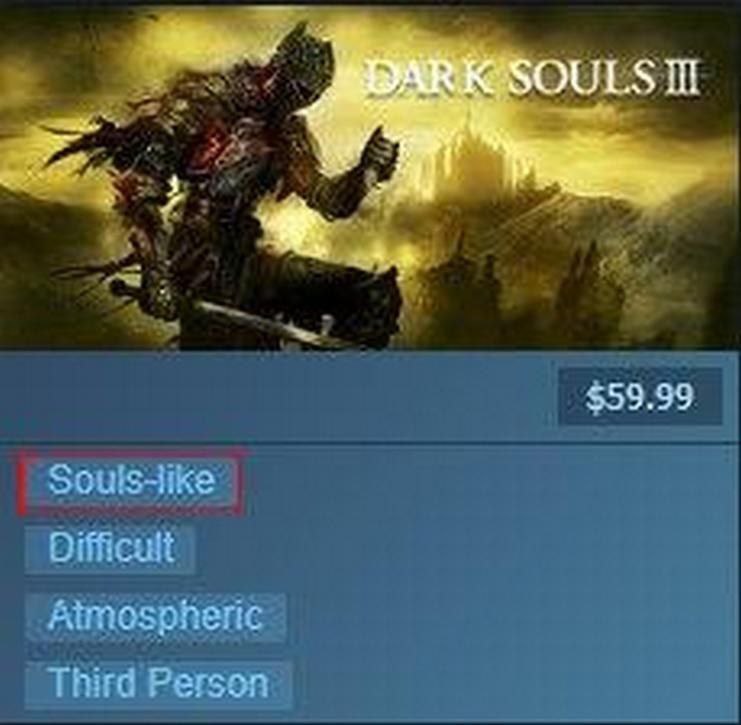Browse games tagged Difficult
This screenshot has height=725, width=741.
pos(110,548)
